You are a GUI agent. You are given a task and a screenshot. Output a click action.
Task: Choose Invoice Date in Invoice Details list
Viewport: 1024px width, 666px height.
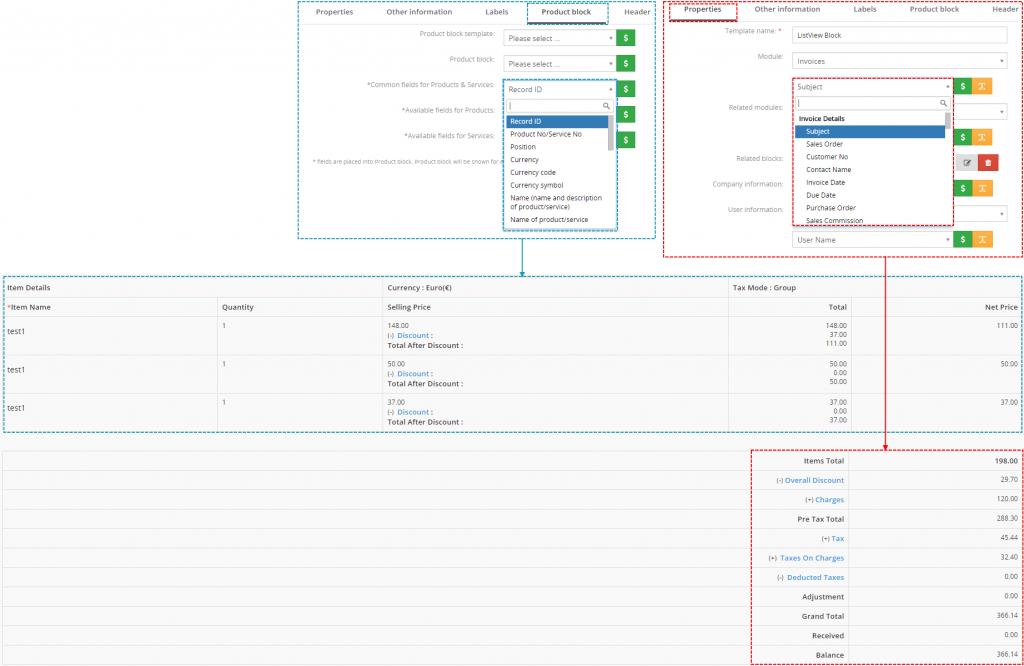825,183
